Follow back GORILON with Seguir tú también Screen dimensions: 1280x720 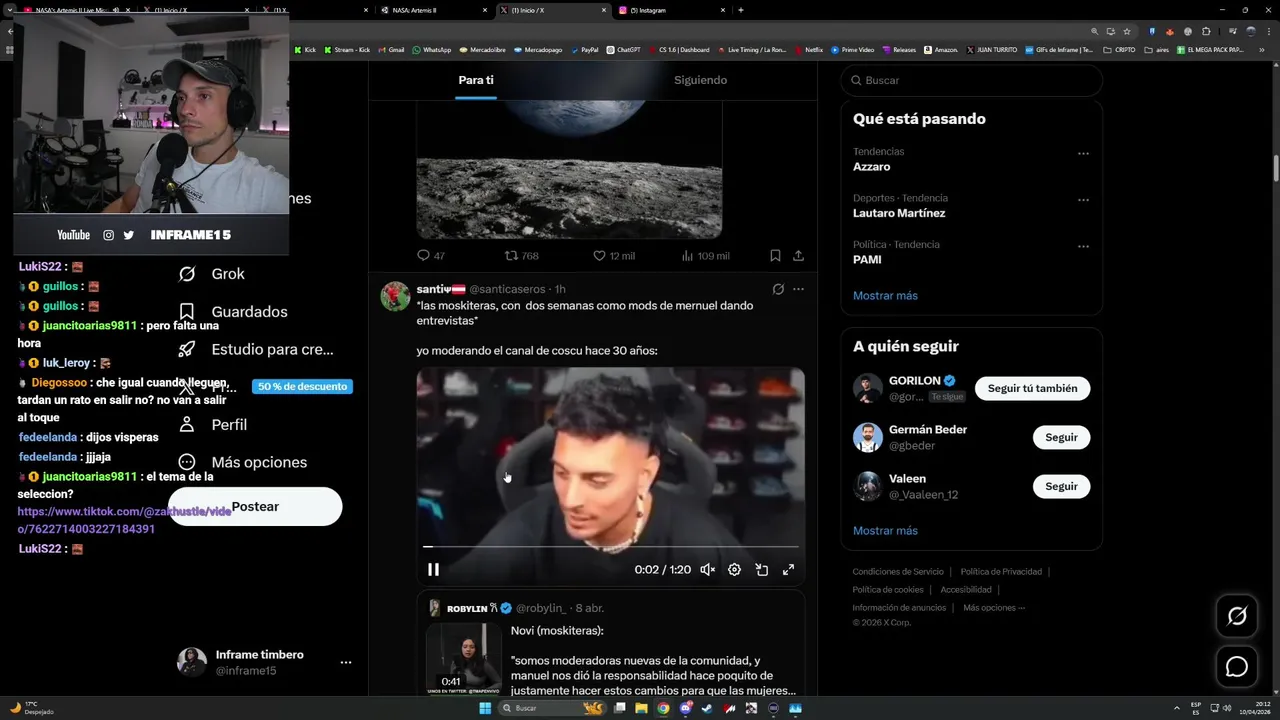[x=1032, y=388]
